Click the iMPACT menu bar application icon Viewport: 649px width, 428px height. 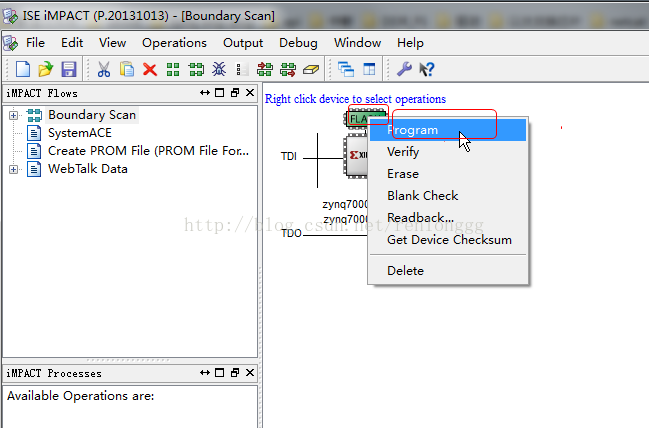pos(11,43)
